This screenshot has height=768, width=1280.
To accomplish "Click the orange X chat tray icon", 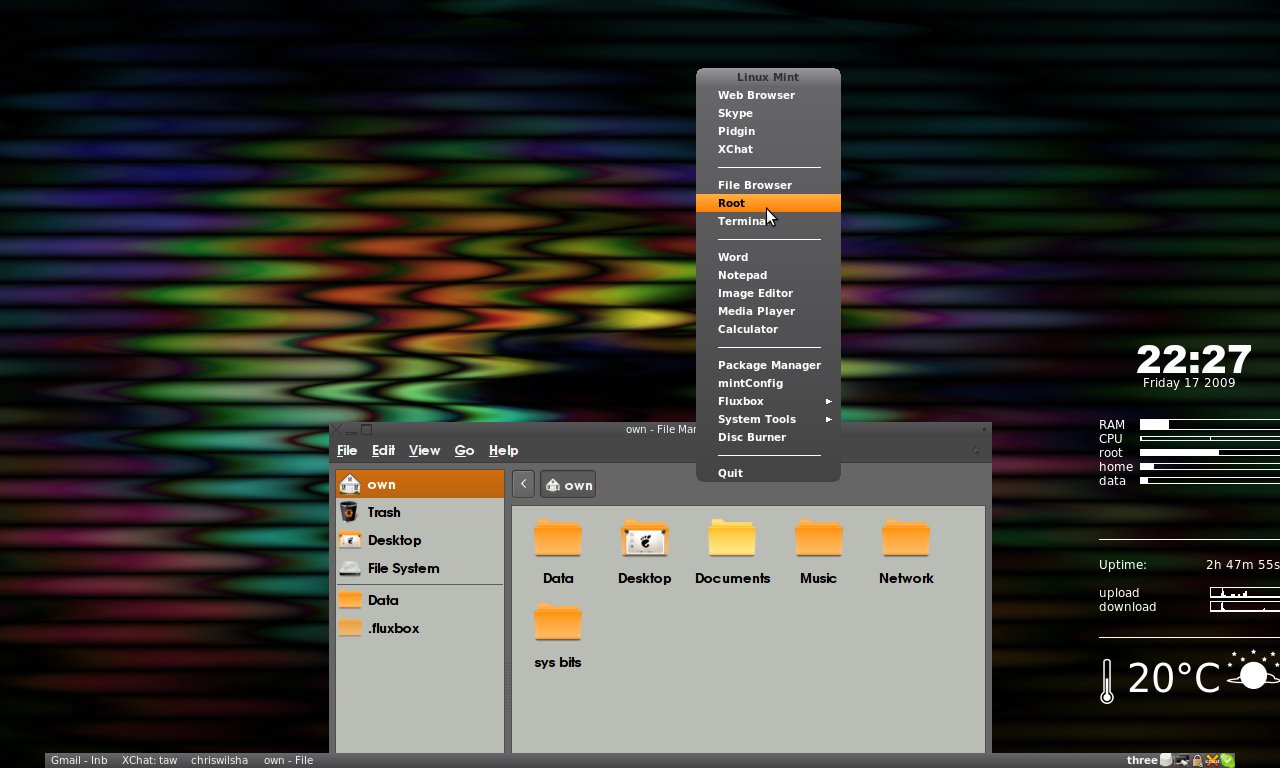I will pyautogui.click(x=1212, y=760).
